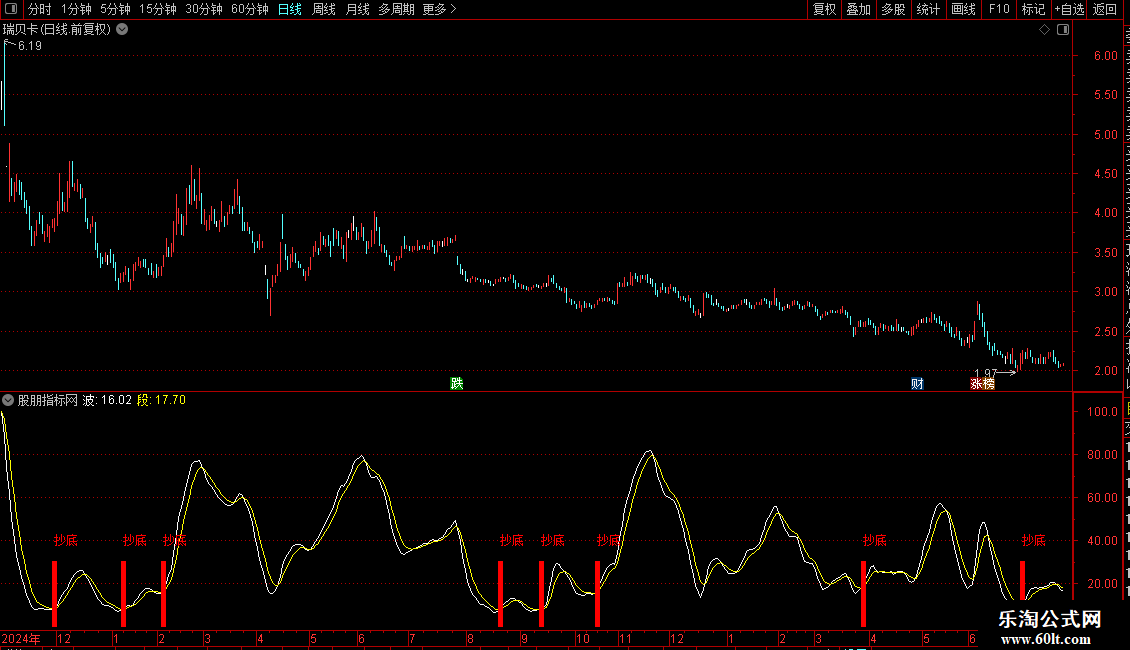The image size is (1130, 650).
Task: Expand the 更多 periods menu
Action: click(439, 9)
